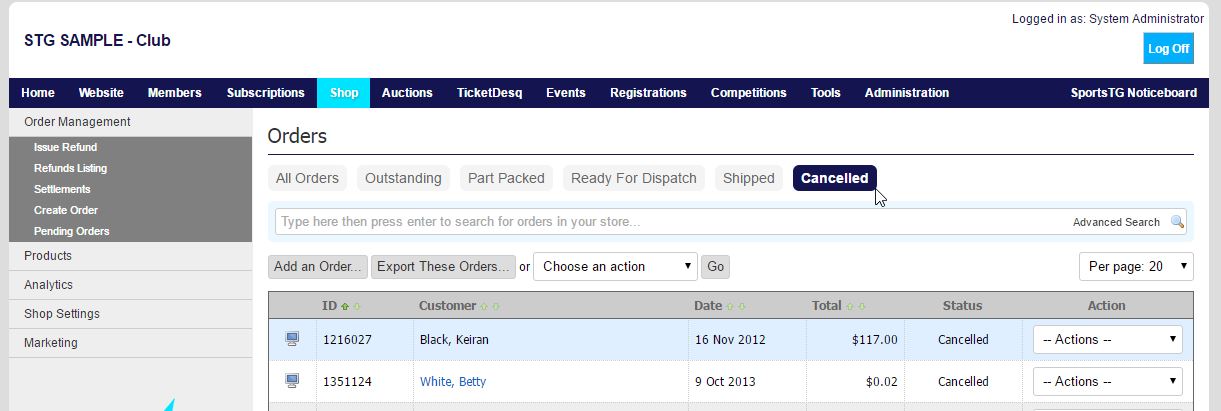This screenshot has height=411, width=1221.
Task: Open Refunds Listing in sidebar
Action: (70, 168)
